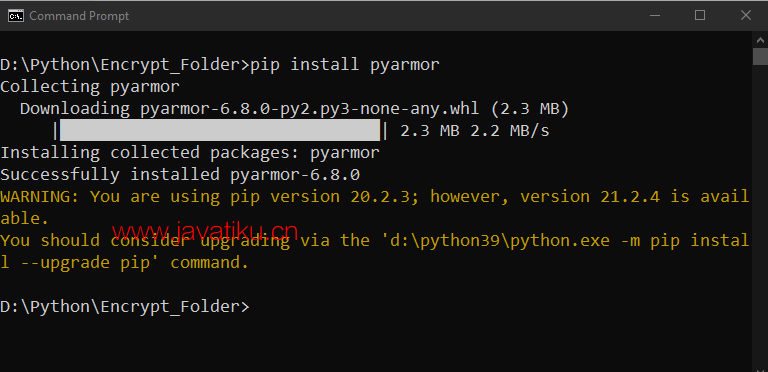
Task: Click the '2.2 MB/s' download speed text
Action: (510, 131)
